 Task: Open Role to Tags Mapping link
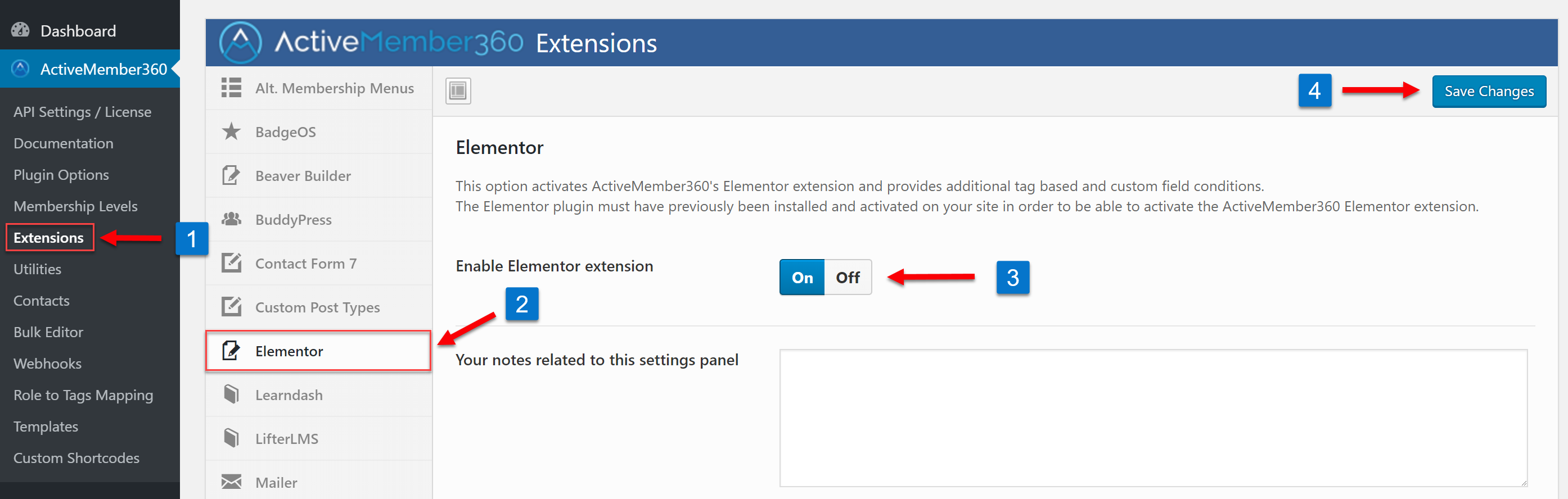tap(83, 395)
